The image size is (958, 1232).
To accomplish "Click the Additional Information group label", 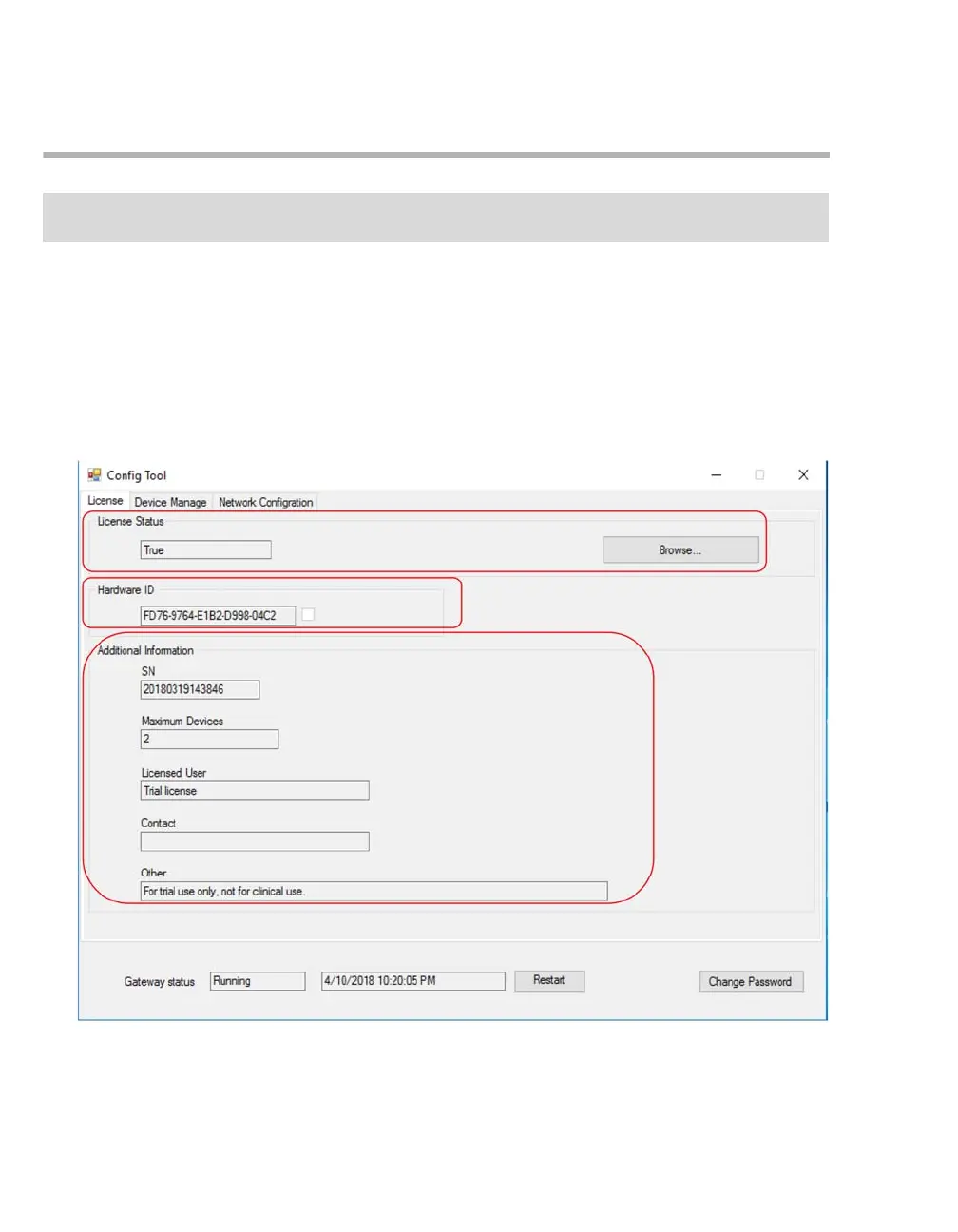I will coord(145,650).
